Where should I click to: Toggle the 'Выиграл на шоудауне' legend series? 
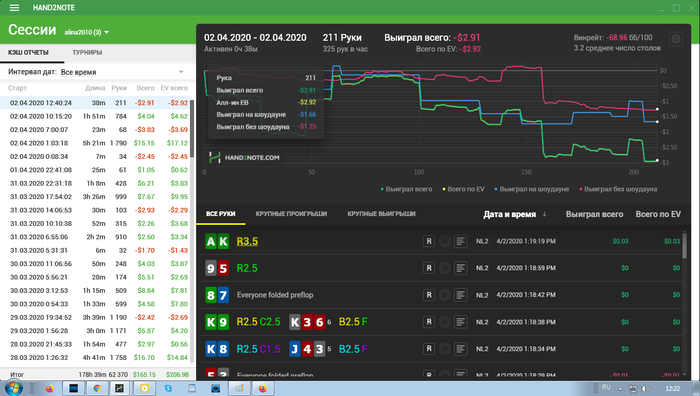[x=532, y=189]
